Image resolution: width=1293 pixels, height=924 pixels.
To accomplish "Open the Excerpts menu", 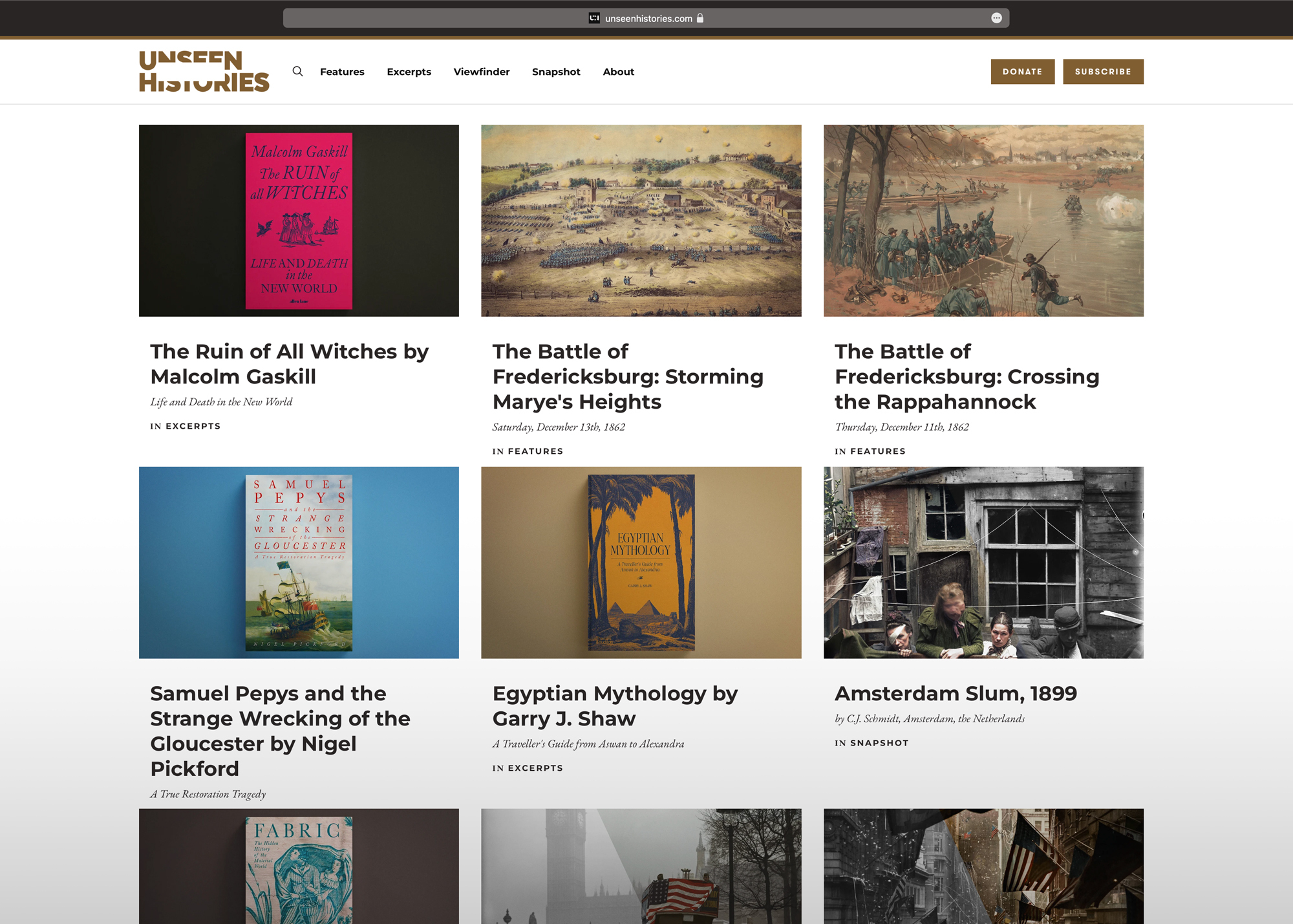I will tap(409, 72).
